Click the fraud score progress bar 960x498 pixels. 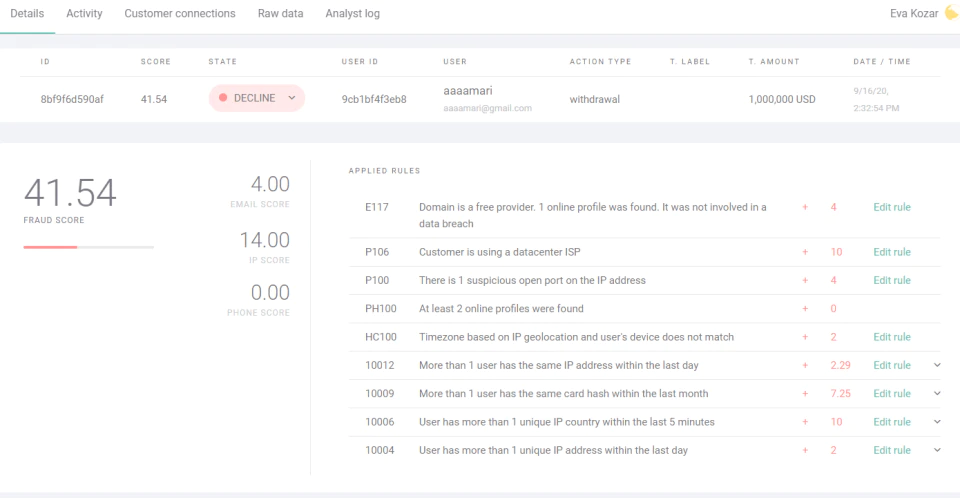89,247
